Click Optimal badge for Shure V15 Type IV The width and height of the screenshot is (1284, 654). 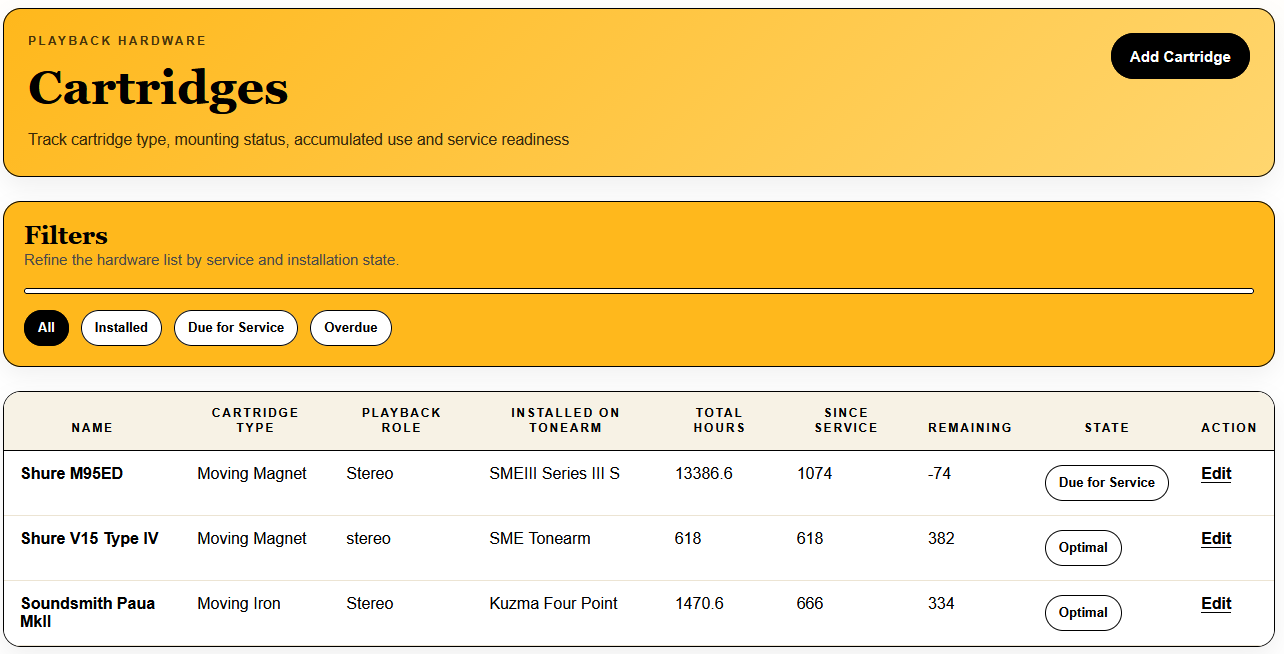pos(1083,547)
